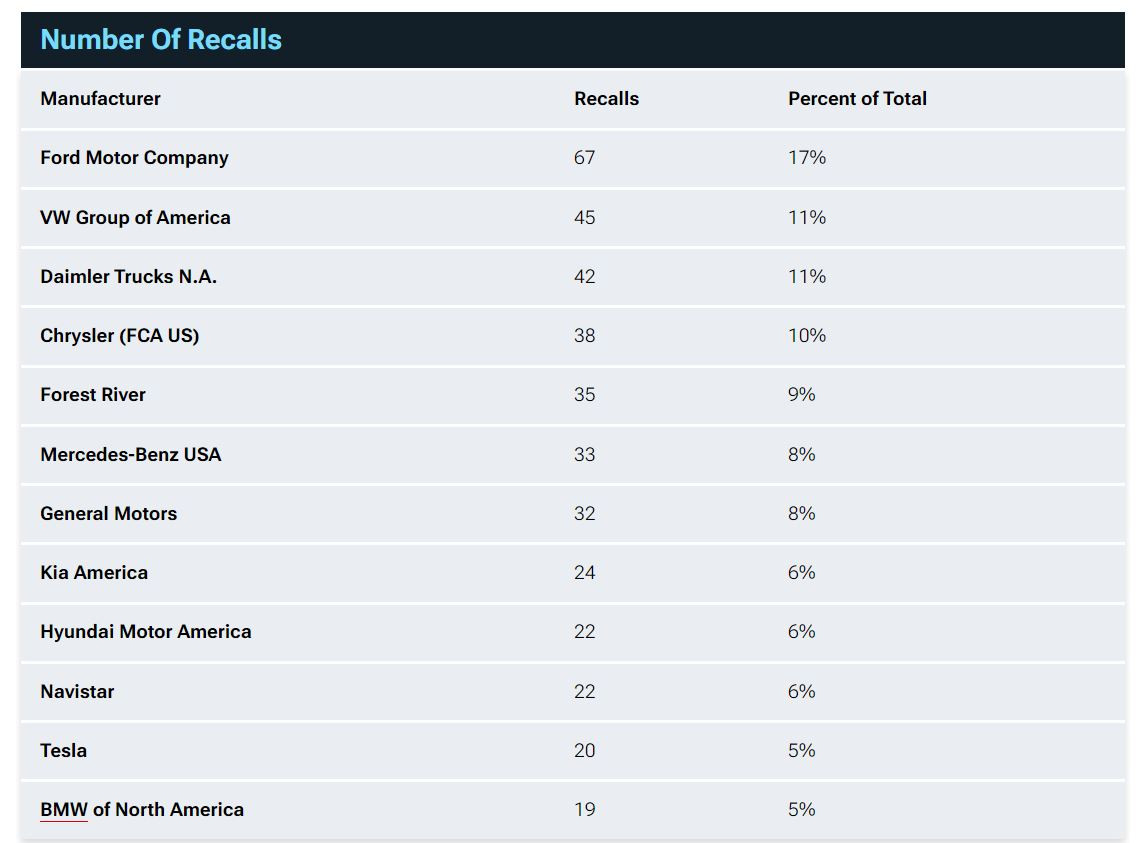
Task: Click the Percent of Total column header
Action: [x=857, y=99]
